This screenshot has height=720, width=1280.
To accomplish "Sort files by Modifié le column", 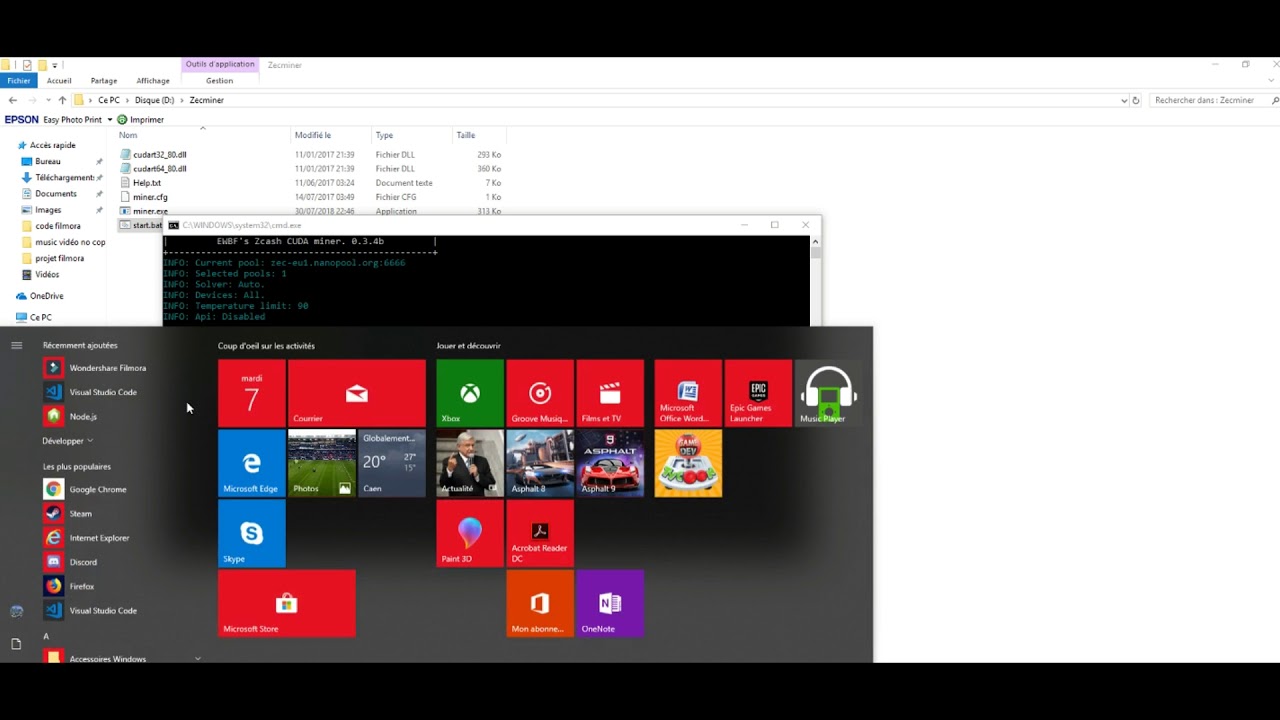I will coord(313,135).
